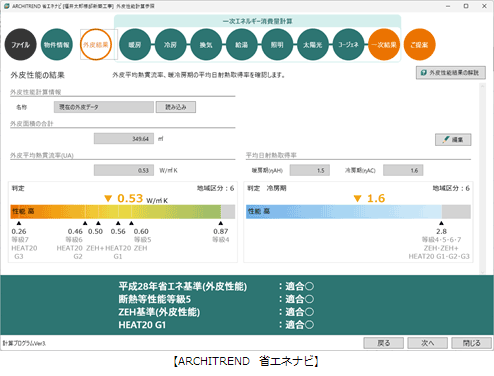The image size is (494, 376).
Task: Open the 太陽光 step circle
Action: click(313, 44)
